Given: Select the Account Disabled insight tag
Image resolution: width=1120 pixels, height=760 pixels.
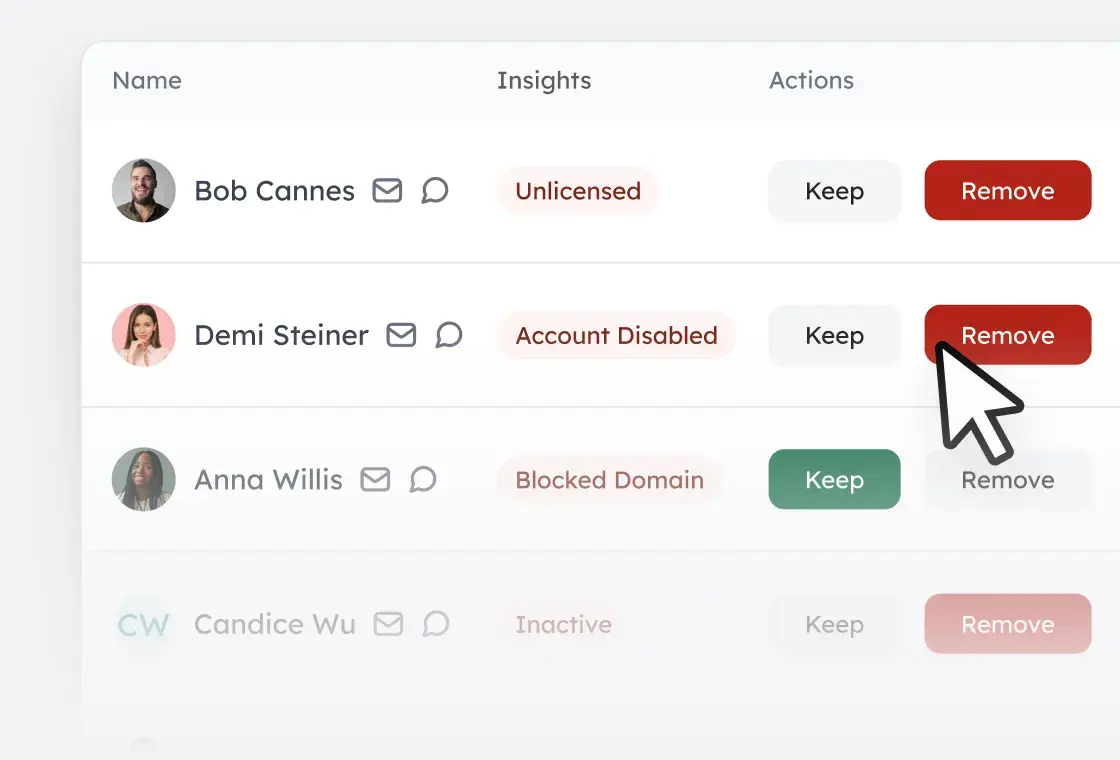Looking at the screenshot, I should coord(616,335).
